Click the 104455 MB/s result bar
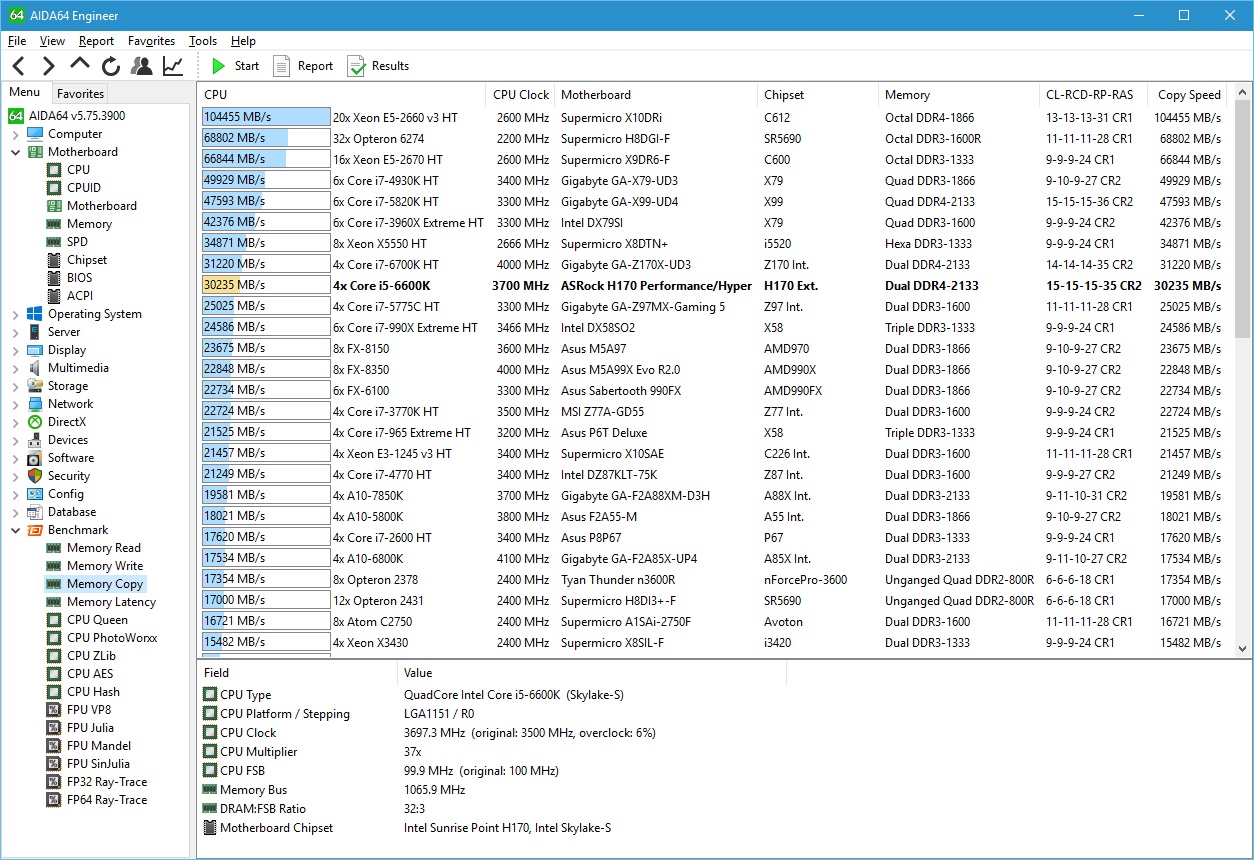This screenshot has height=860, width=1254. (266, 117)
